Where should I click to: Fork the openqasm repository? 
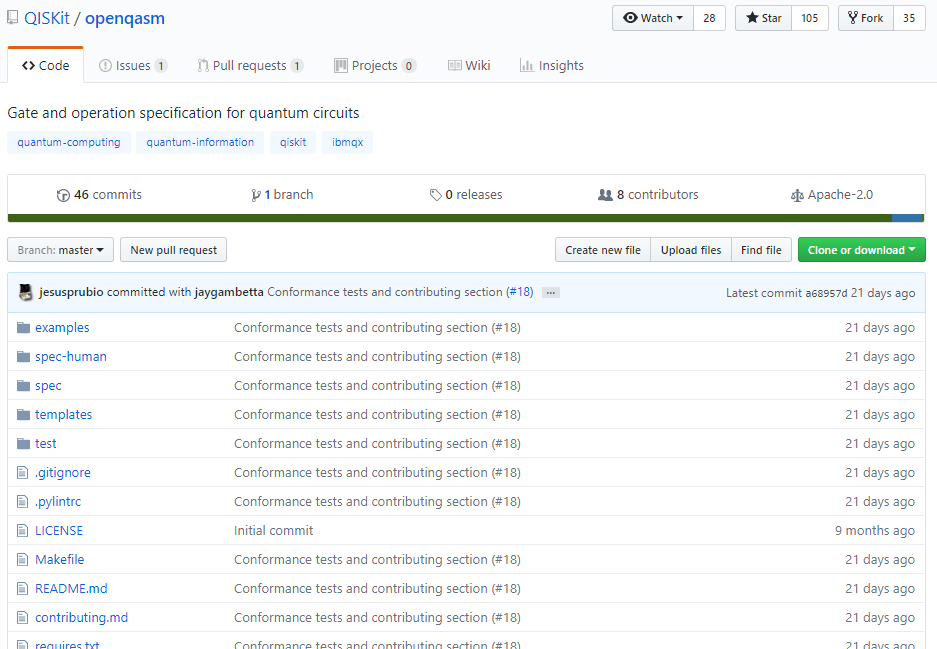[866, 18]
